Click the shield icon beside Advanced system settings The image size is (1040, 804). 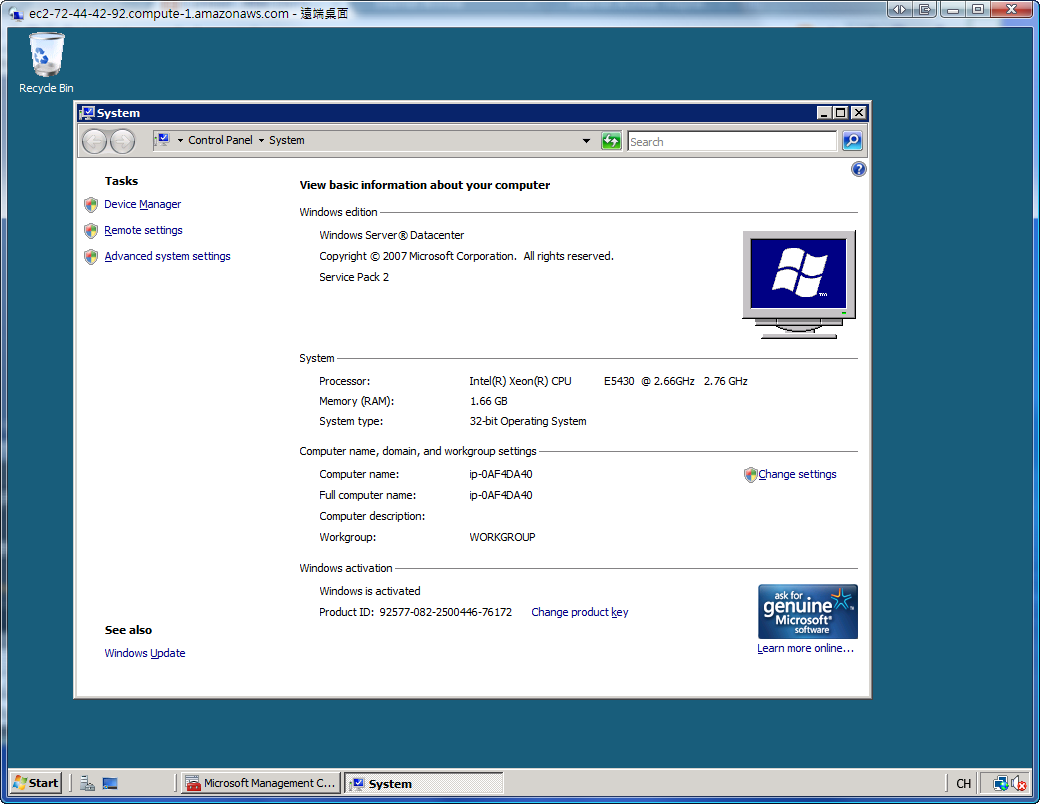tap(91, 257)
